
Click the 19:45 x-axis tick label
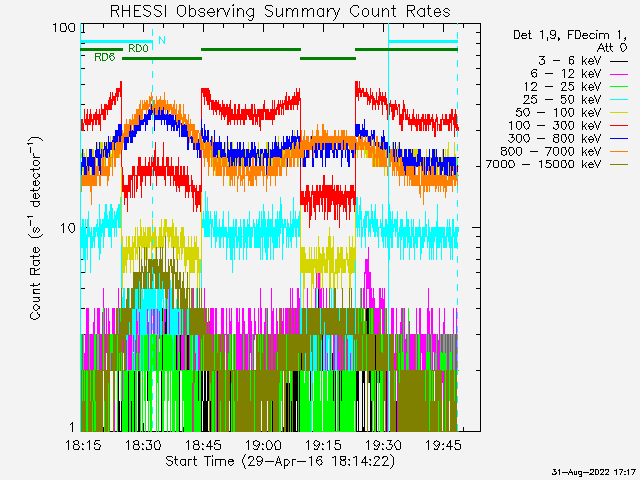(x=443, y=445)
